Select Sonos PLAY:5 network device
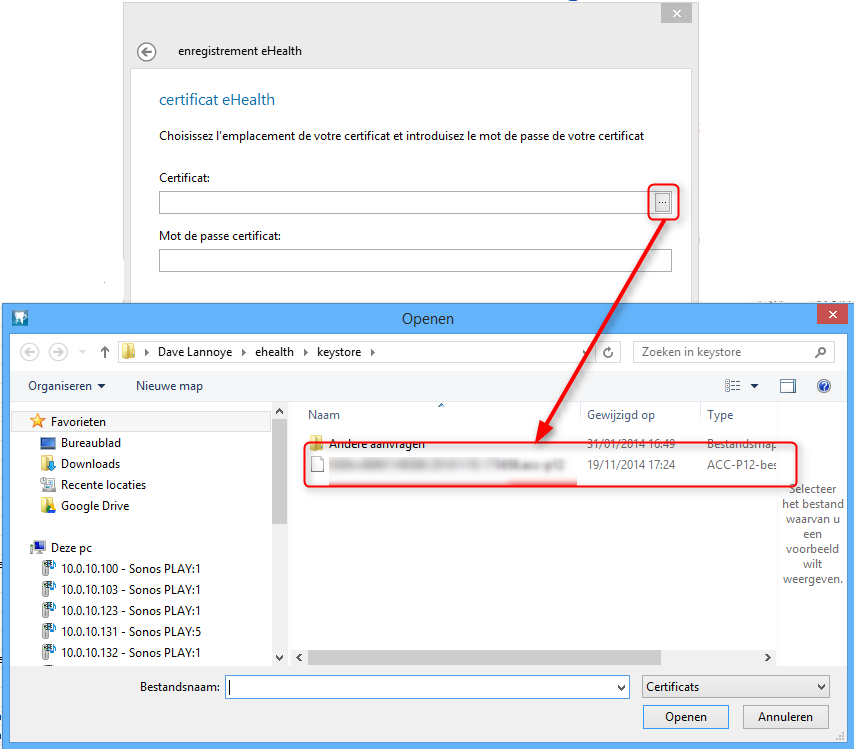The image size is (854, 749). pyautogui.click(x=130, y=632)
